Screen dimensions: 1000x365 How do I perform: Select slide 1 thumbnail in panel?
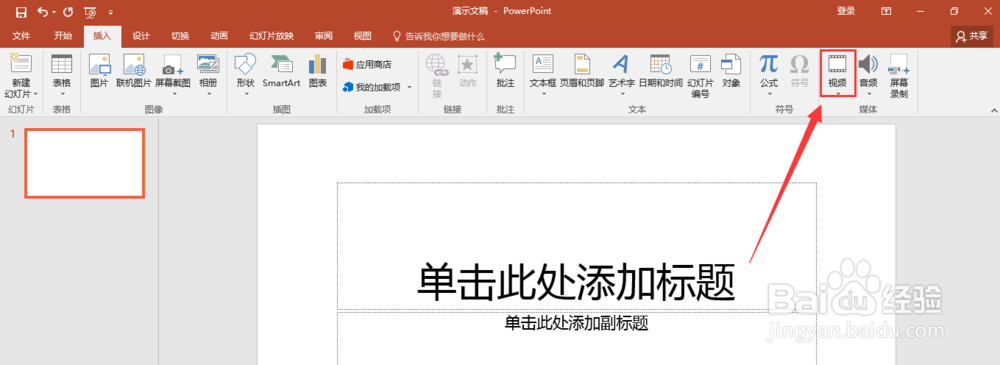pyautogui.click(x=85, y=163)
